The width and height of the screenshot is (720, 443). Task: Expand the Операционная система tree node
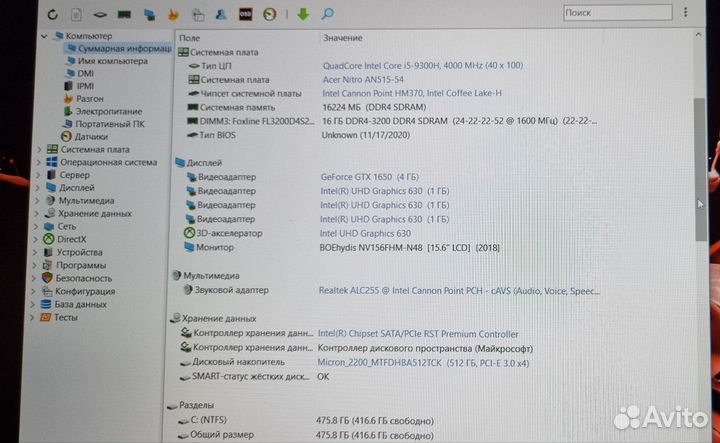click(39, 162)
